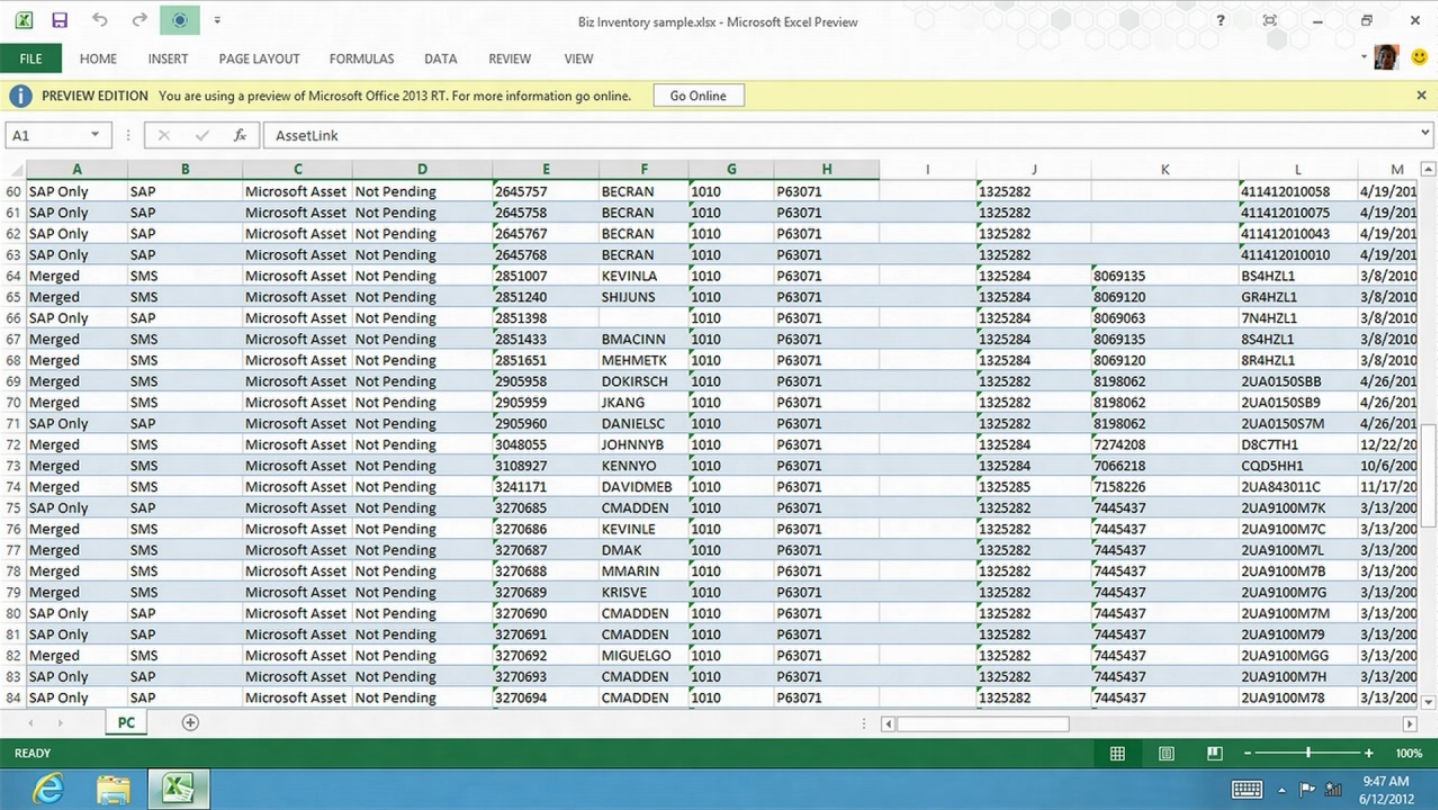
Task: Add a new sheet with plus icon
Action: point(190,723)
